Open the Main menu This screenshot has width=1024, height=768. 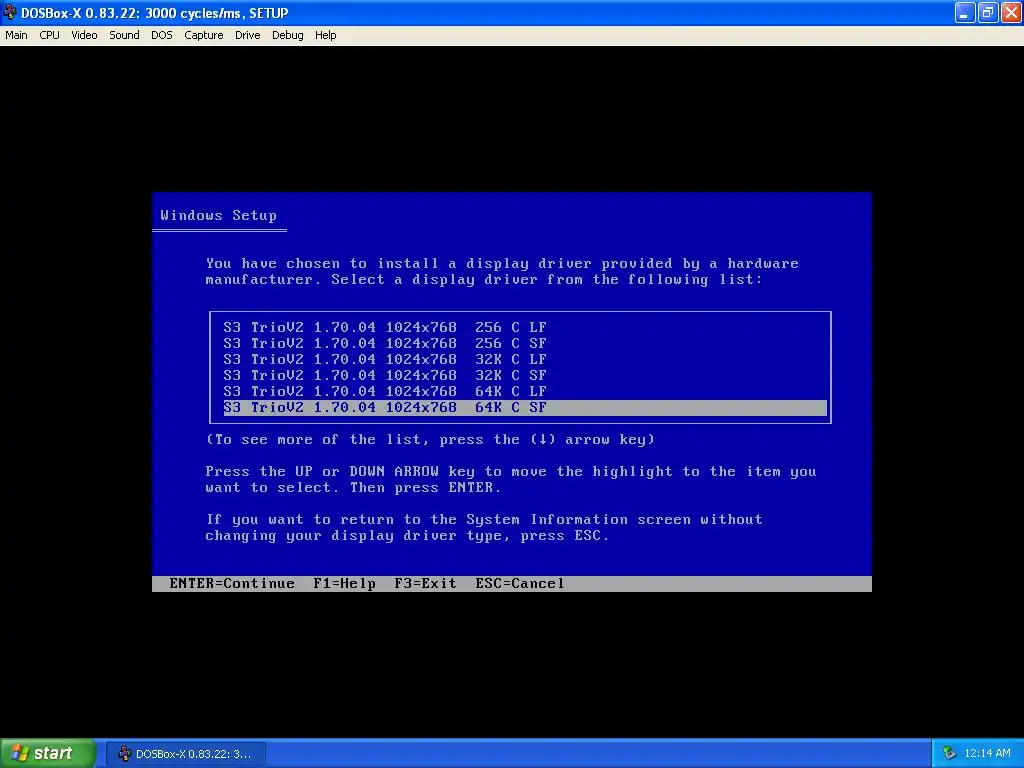point(16,35)
